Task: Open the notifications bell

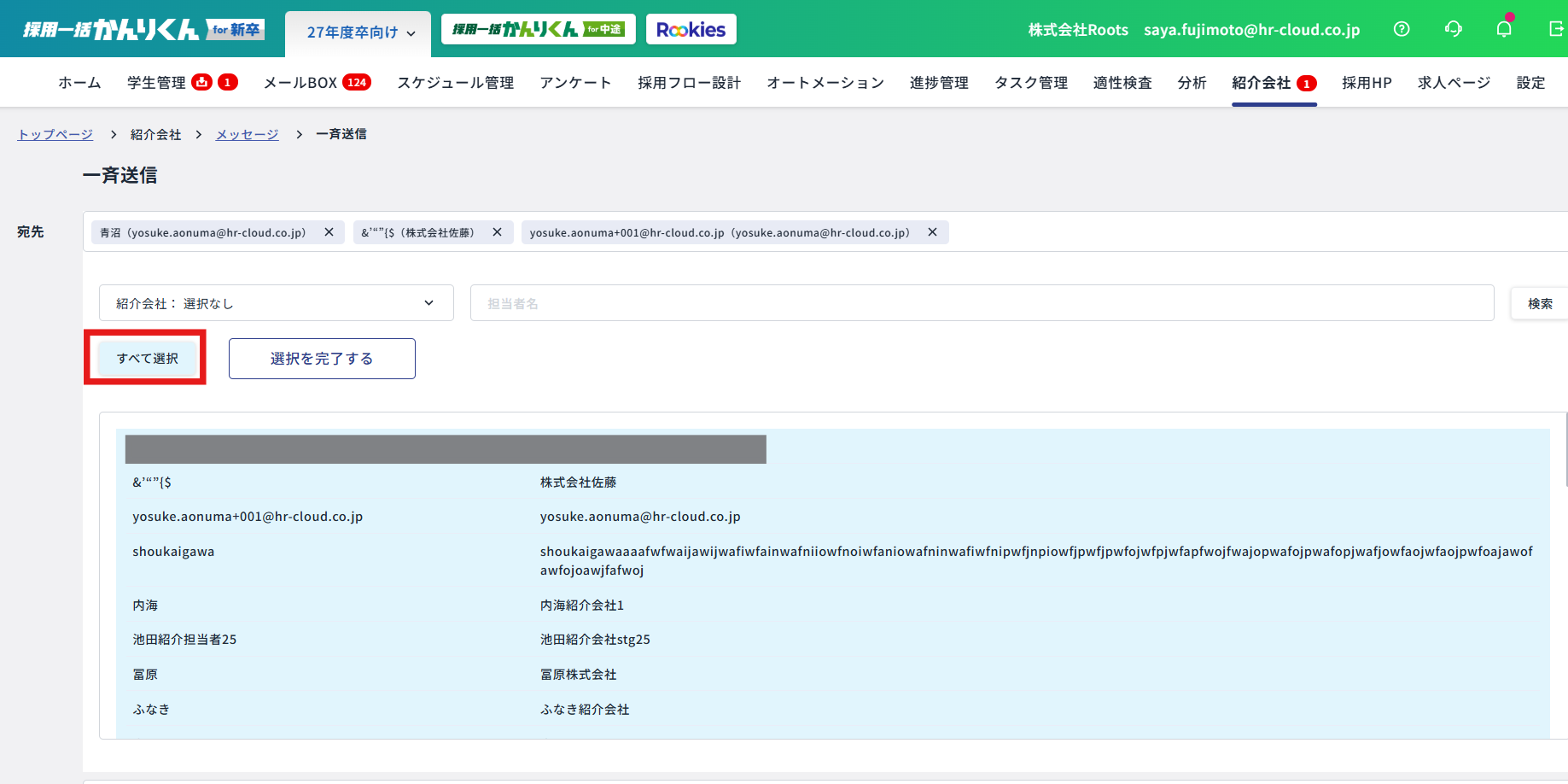Action: (x=1504, y=29)
